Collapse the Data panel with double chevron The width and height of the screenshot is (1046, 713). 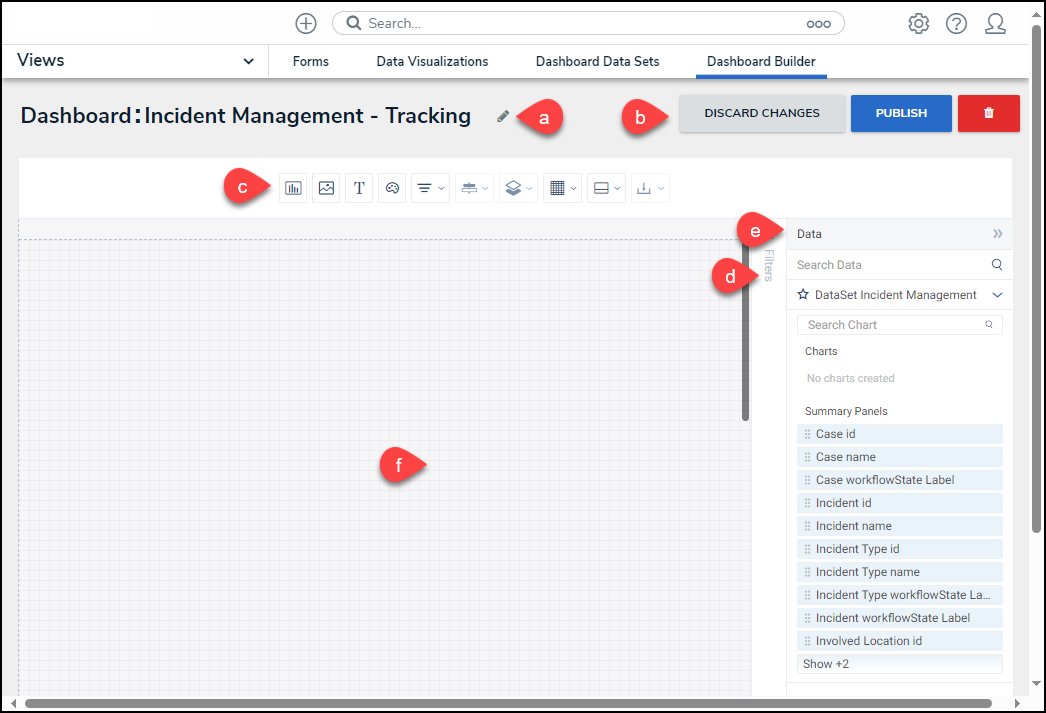pos(997,234)
